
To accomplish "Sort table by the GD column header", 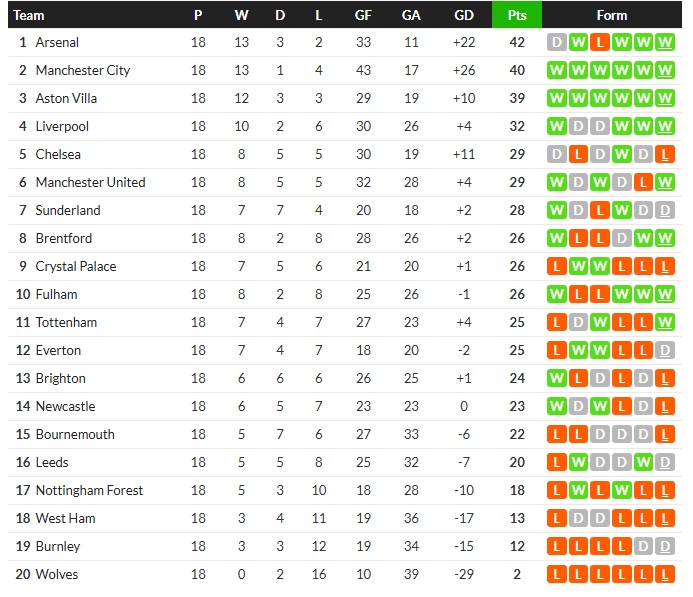I will click(x=464, y=15).
